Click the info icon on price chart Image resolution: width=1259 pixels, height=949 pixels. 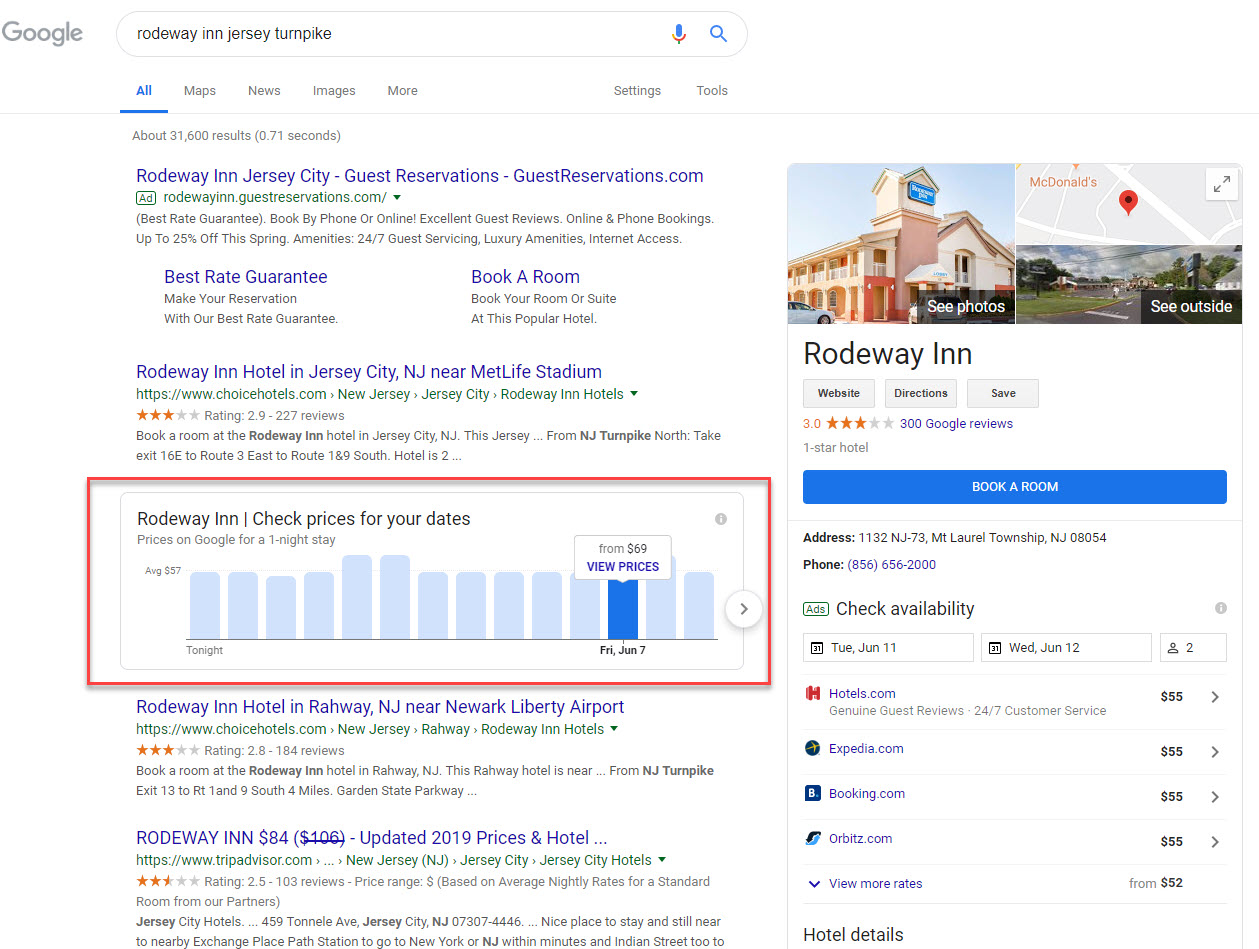click(721, 519)
